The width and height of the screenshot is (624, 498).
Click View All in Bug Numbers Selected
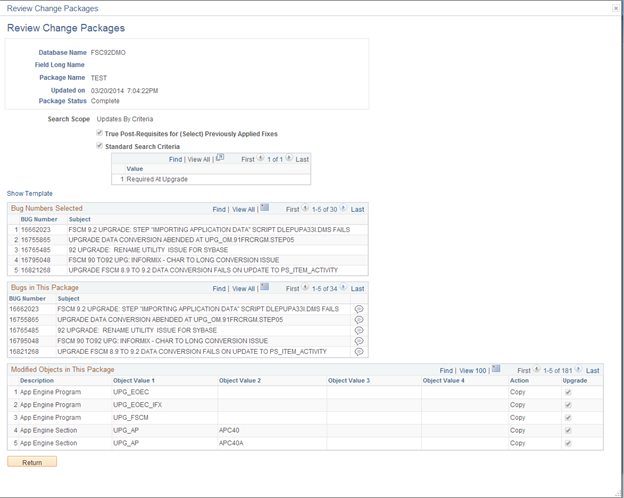point(244,209)
